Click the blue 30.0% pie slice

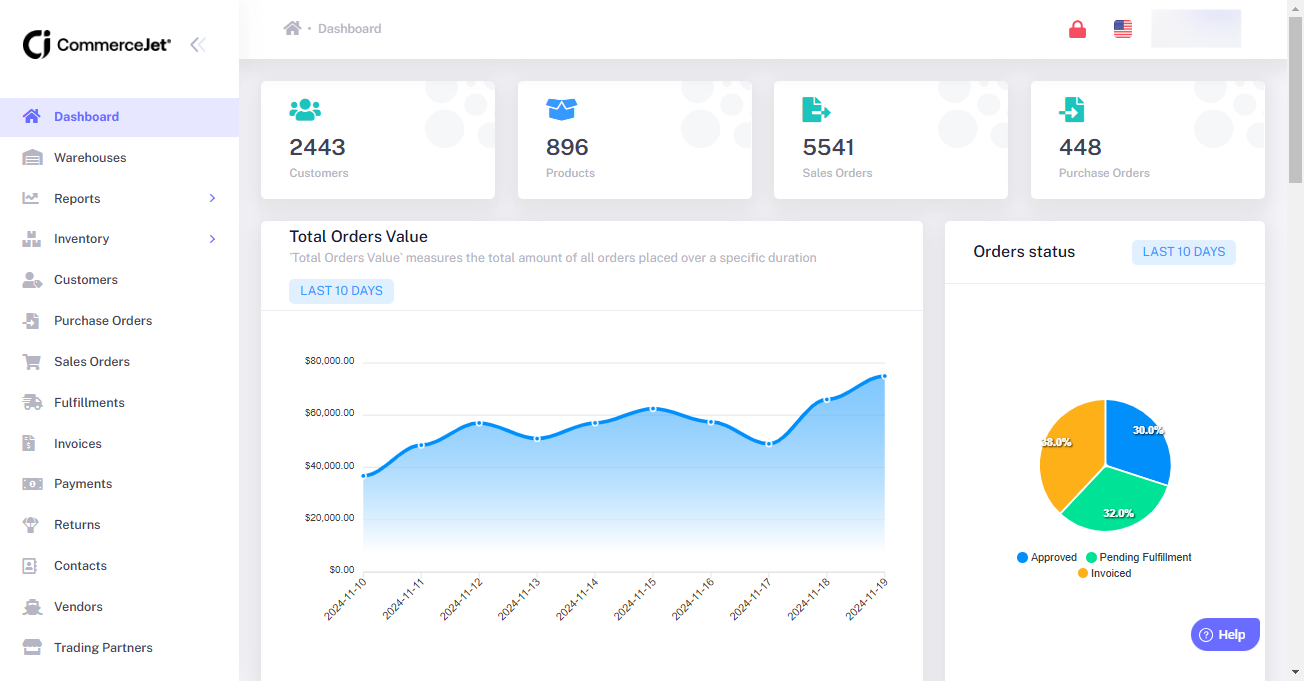point(1138,442)
